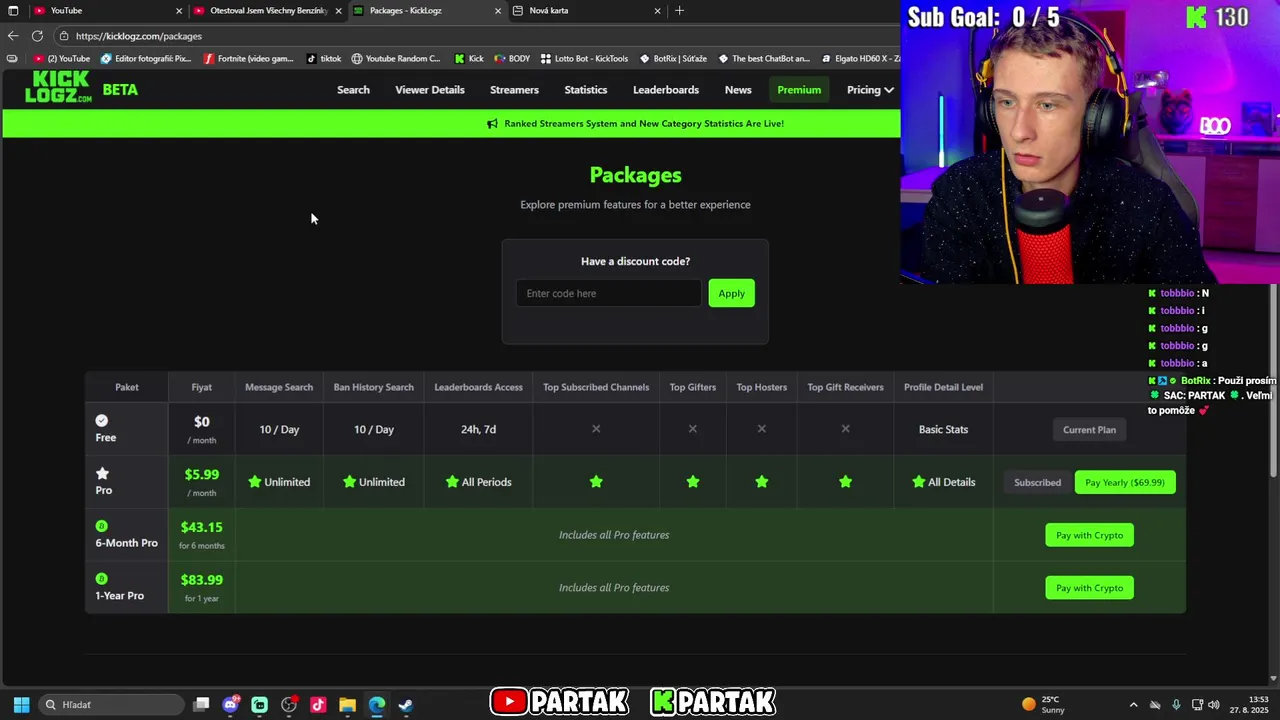Open Editor fotografií Pix bookmark

(x=145, y=59)
